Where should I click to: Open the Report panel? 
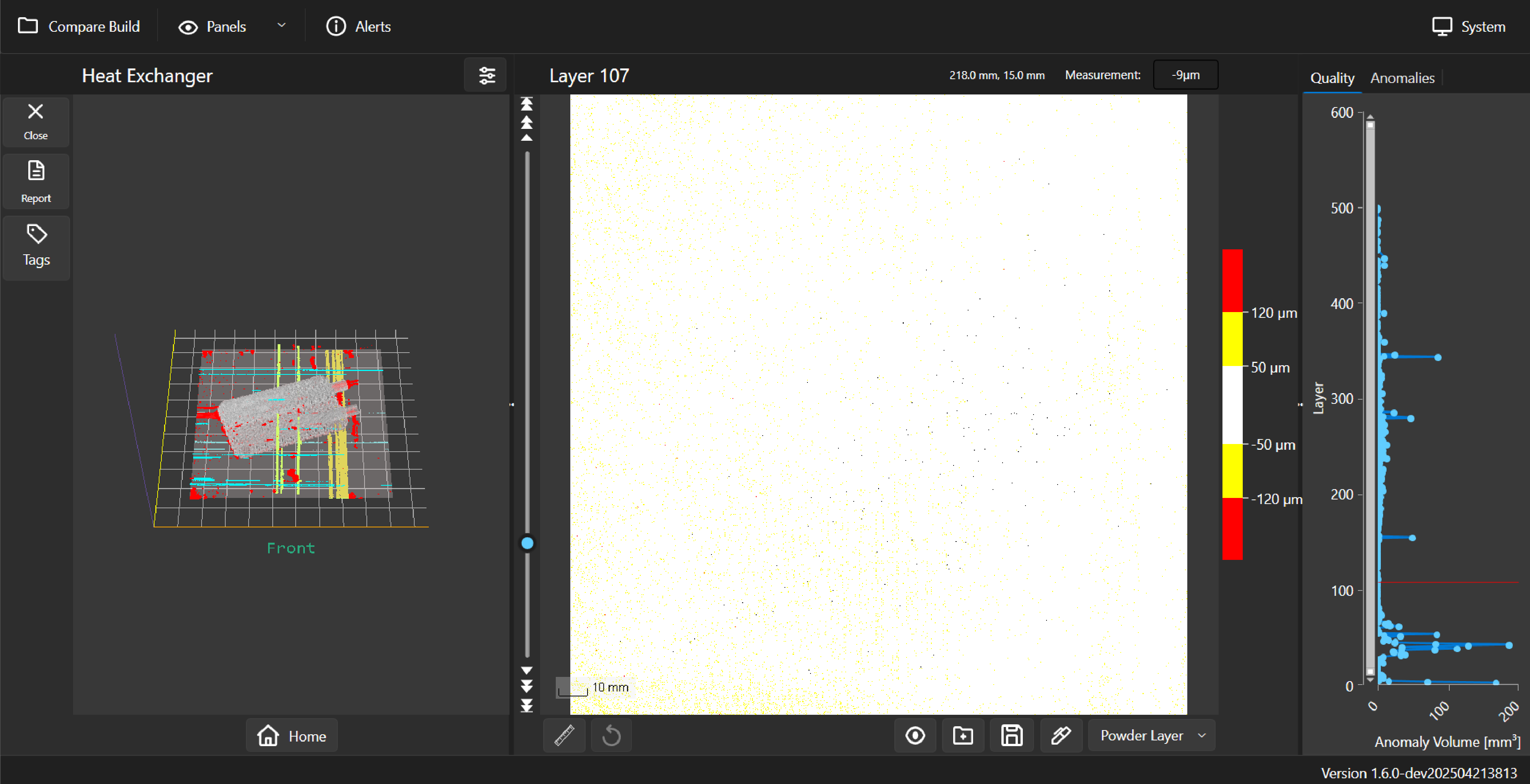pyautogui.click(x=36, y=181)
